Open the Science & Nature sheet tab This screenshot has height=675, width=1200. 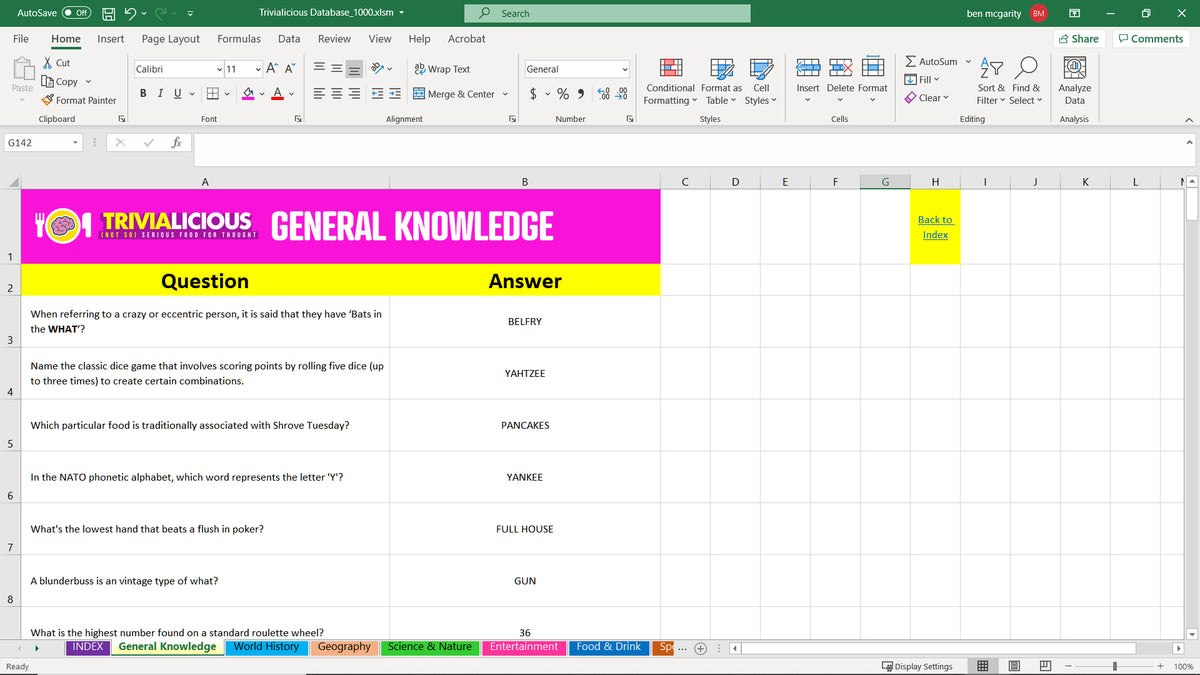[430, 647]
